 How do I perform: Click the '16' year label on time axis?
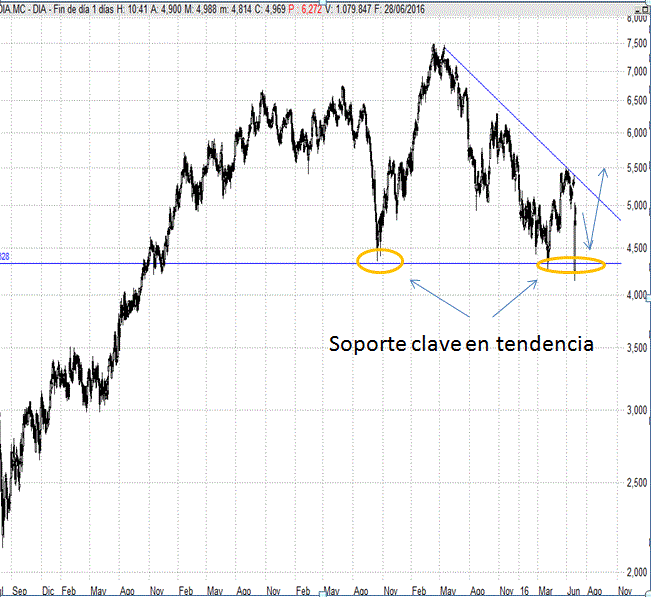tap(524, 591)
